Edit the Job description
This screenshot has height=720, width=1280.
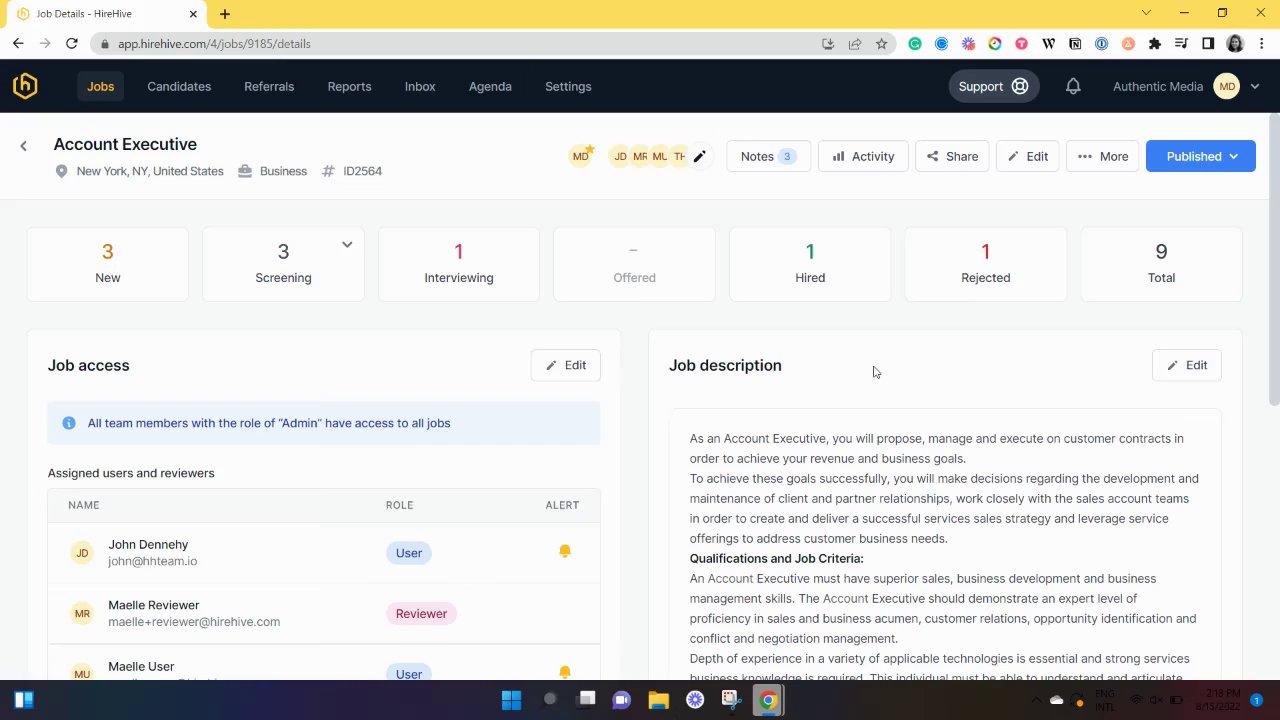pos(1186,365)
